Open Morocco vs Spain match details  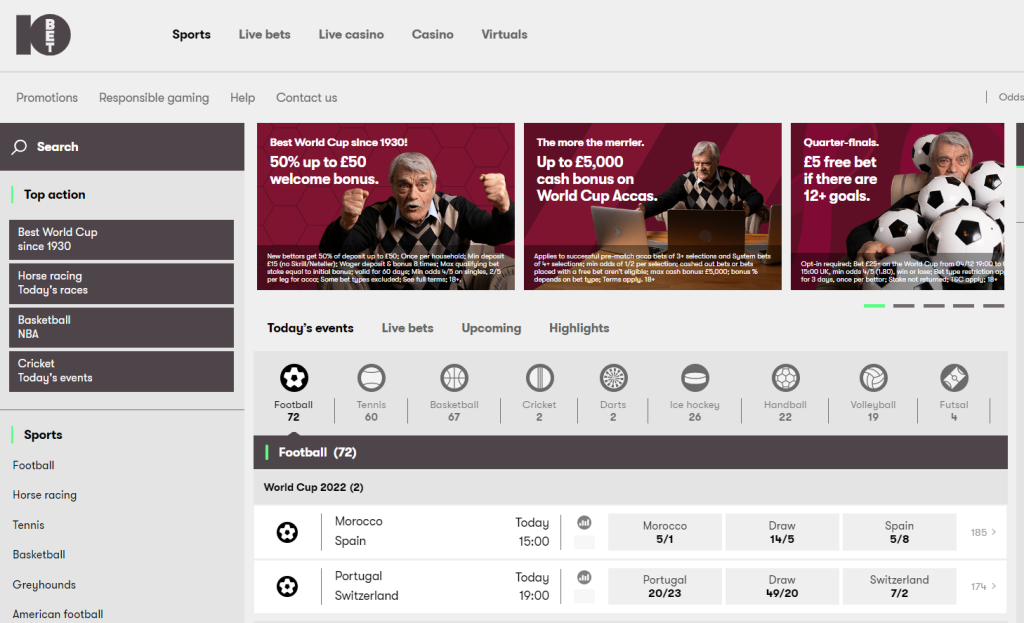359,531
